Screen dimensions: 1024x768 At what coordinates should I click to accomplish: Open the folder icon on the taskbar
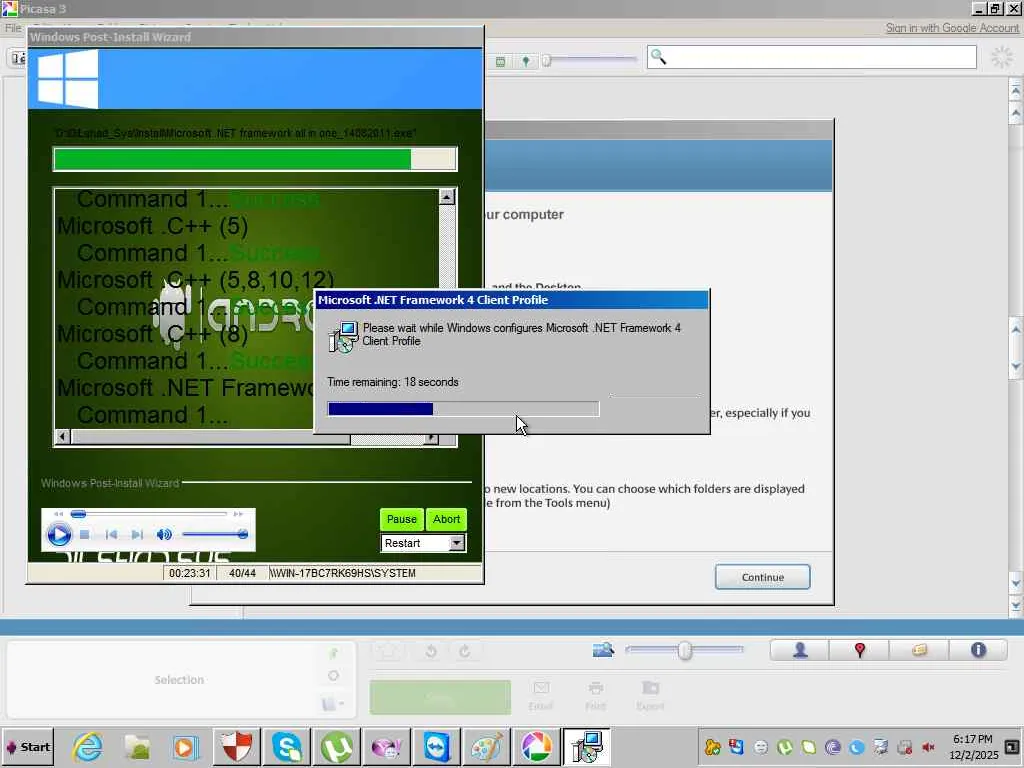click(x=137, y=747)
